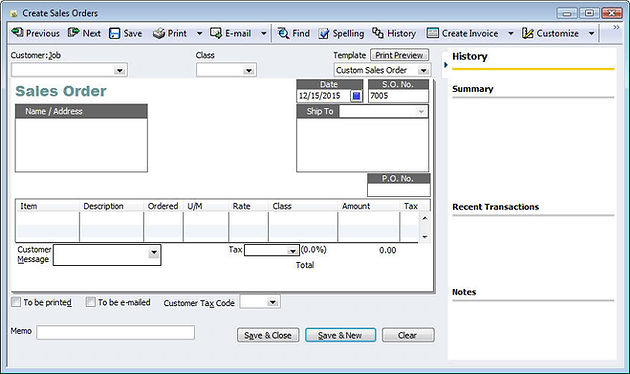Click the Print printer icon
The width and height of the screenshot is (630, 374).
[x=159, y=33]
